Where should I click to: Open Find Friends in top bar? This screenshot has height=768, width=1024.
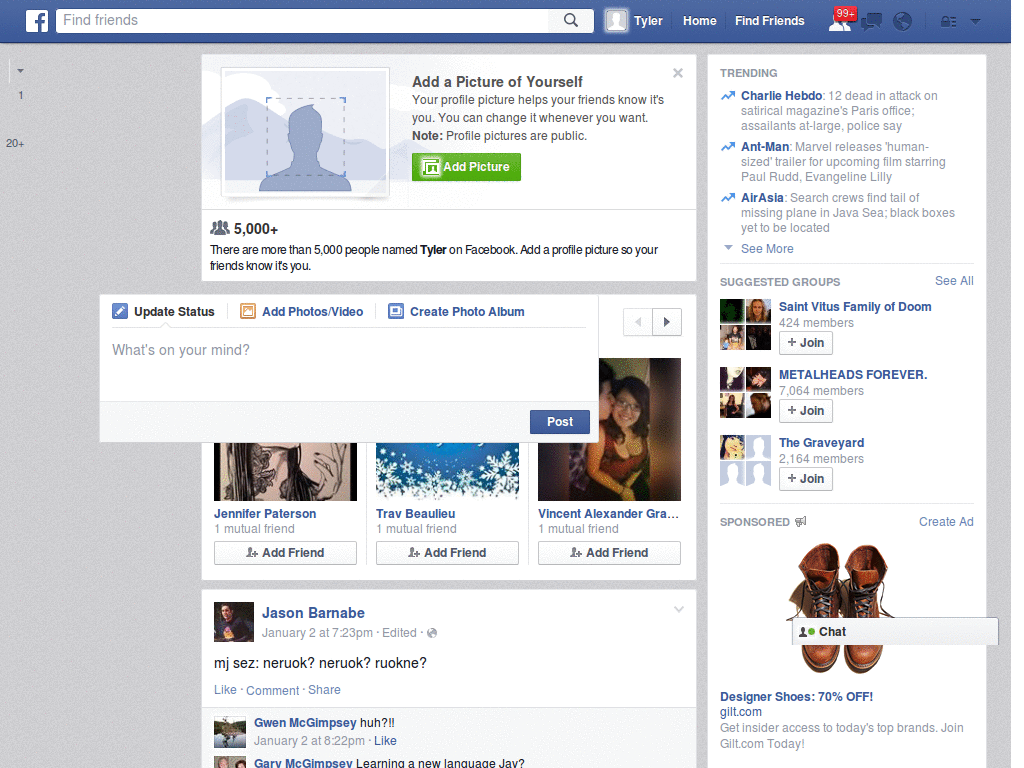[769, 21]
